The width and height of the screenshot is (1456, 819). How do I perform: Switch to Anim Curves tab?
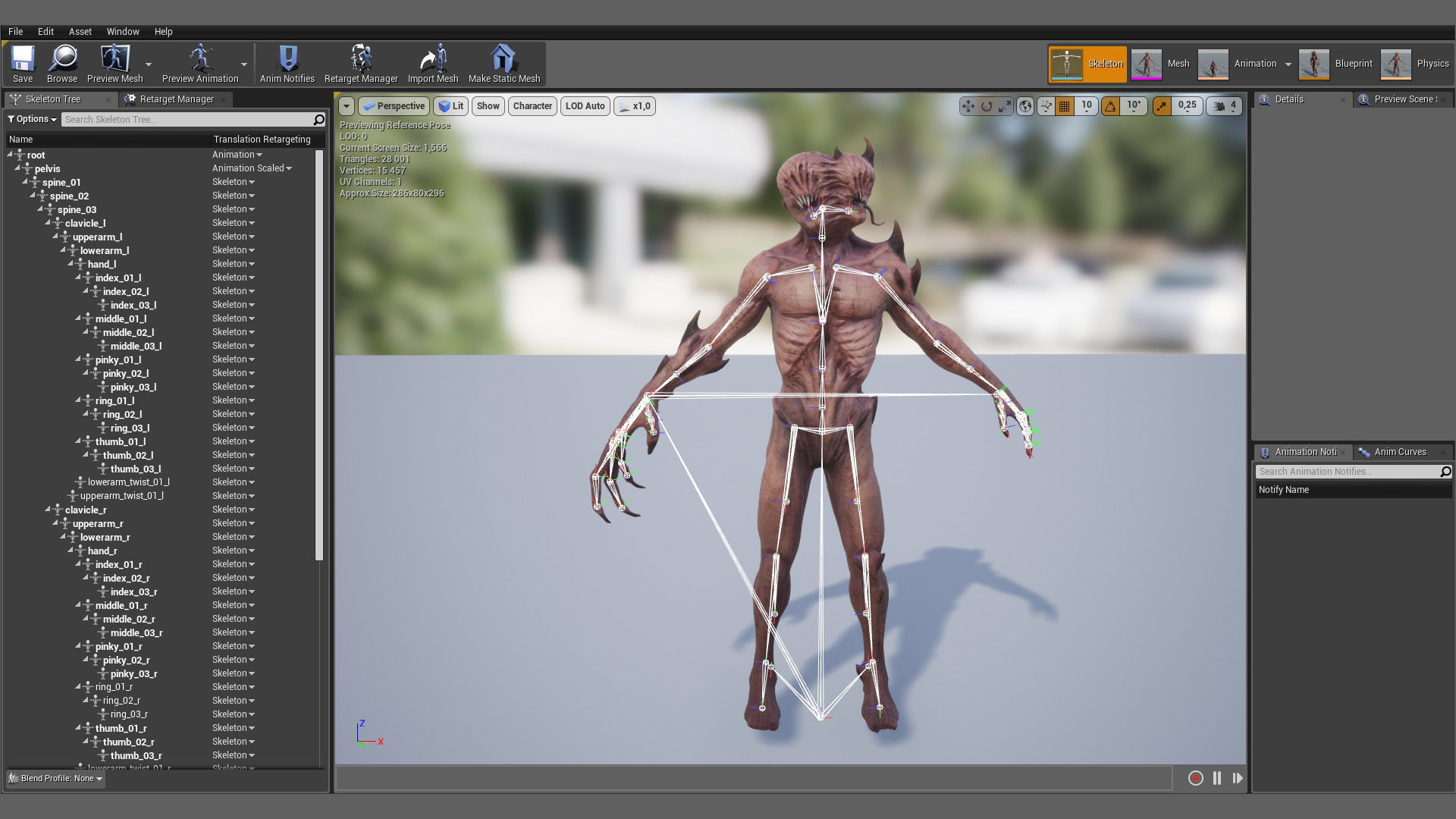[x=1400, y=452]
